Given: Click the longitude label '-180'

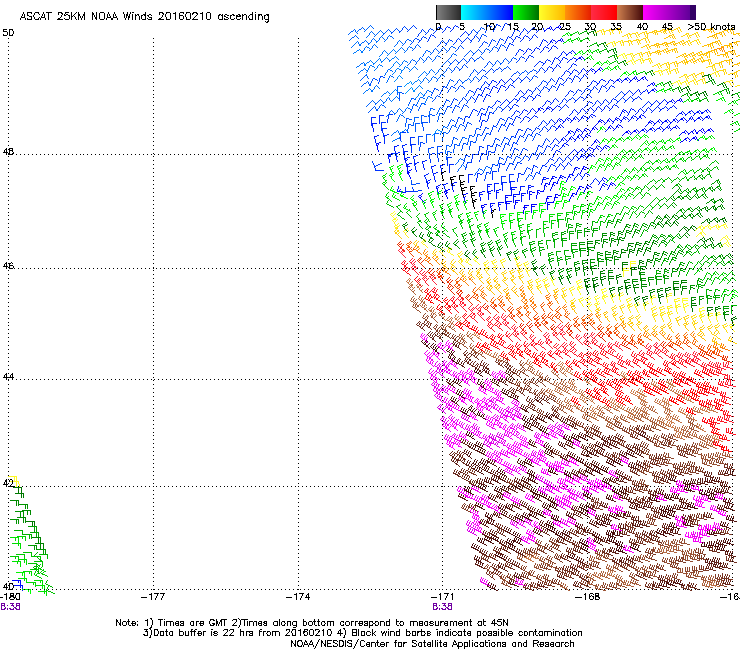Looking at the screenshot, I should click(10, 597).
